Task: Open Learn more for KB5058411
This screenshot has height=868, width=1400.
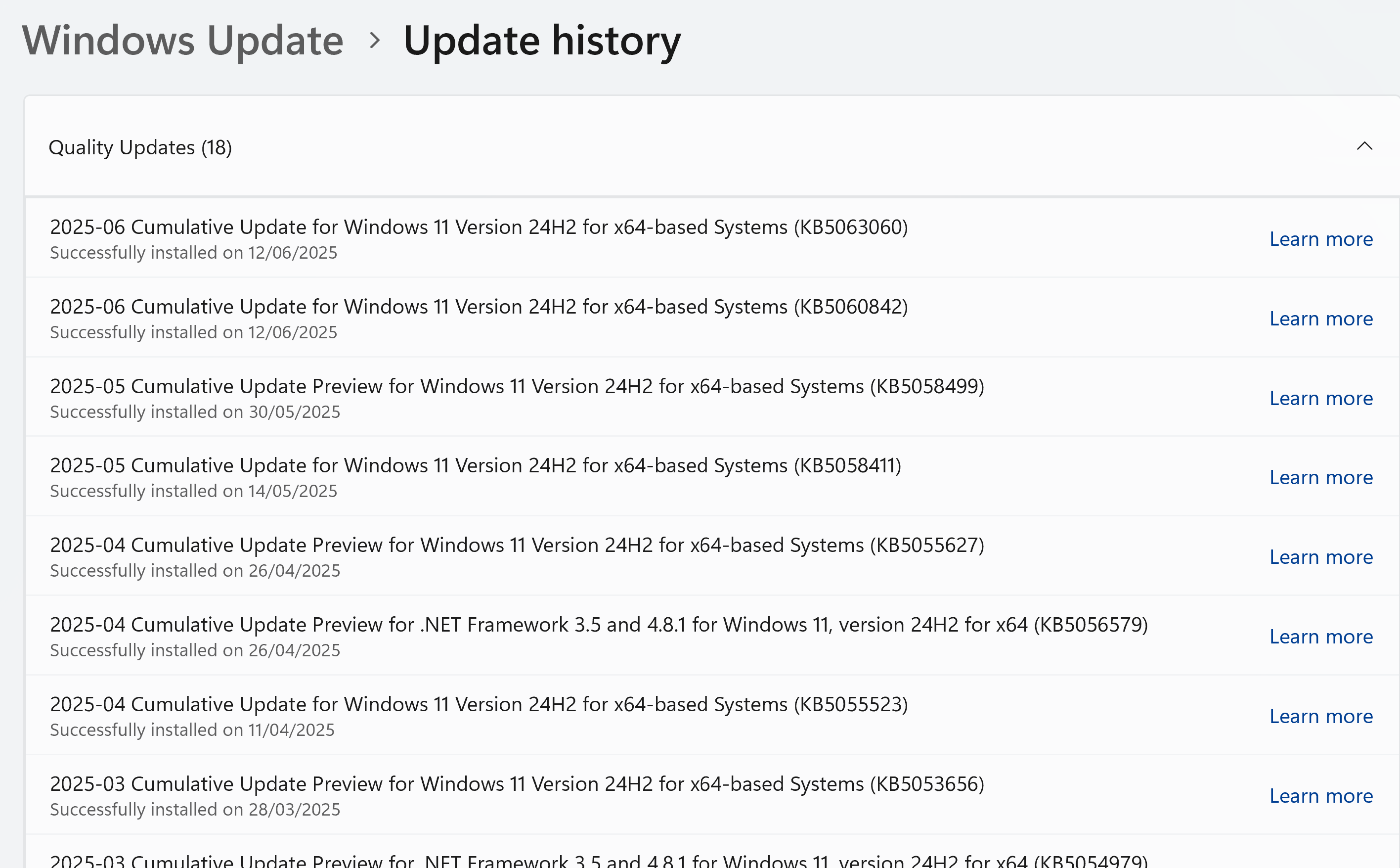Action: (x=1321, y=478)
